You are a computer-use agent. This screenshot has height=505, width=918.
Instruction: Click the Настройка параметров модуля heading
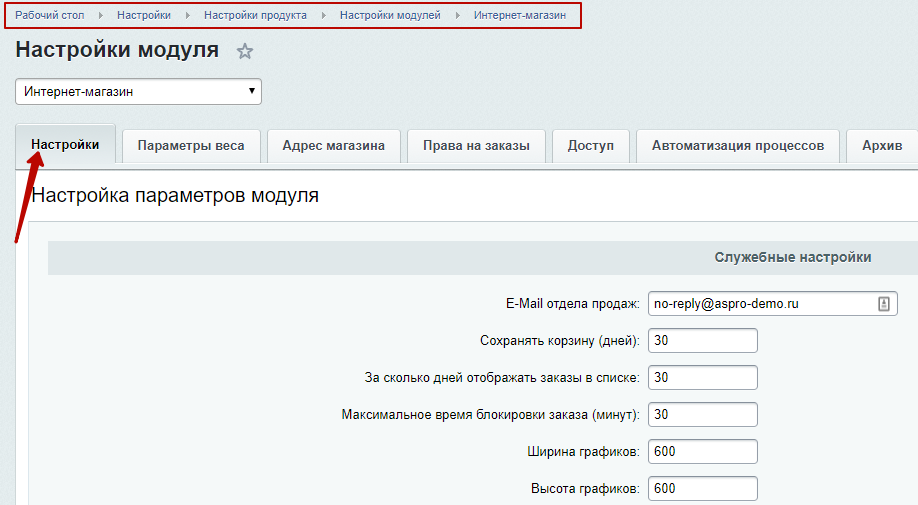pyautogui.click(x=175, y=195)
